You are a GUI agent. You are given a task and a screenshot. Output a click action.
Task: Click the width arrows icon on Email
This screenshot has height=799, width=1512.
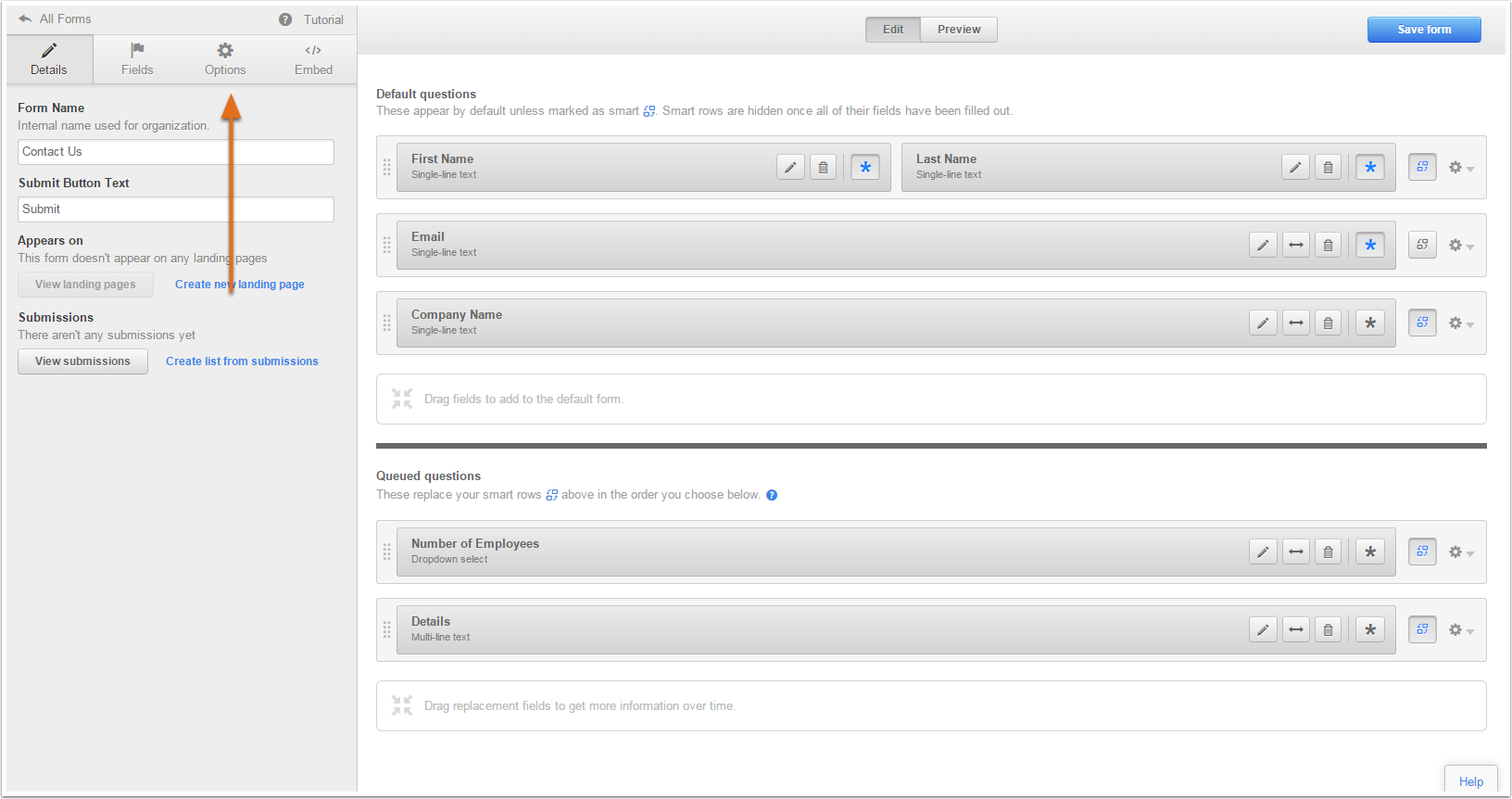point(1296,245)
